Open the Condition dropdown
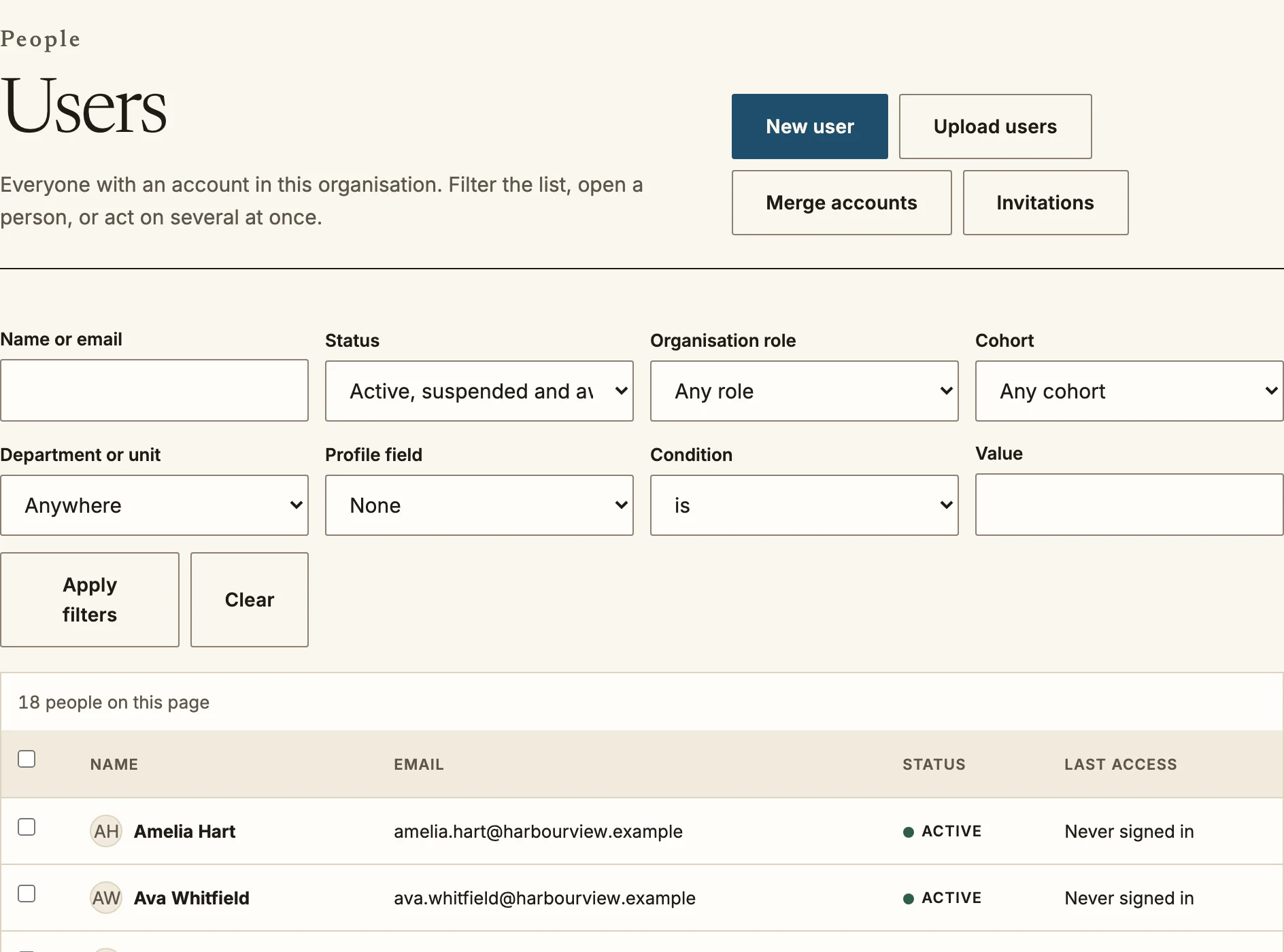This screenshot has height=952, width=1284. coord(805,505)
